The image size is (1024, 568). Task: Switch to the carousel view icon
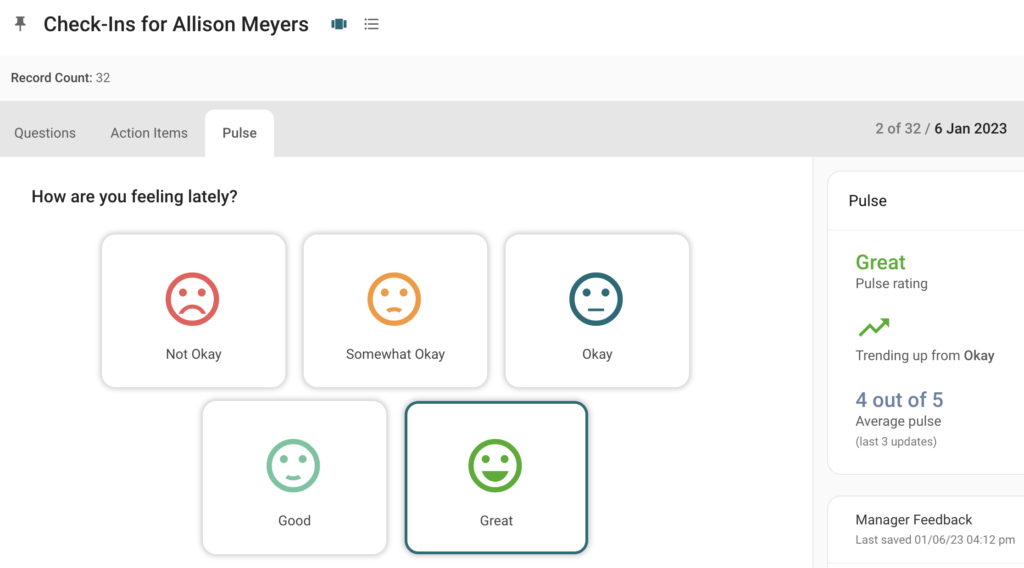(x=338, y=24)
